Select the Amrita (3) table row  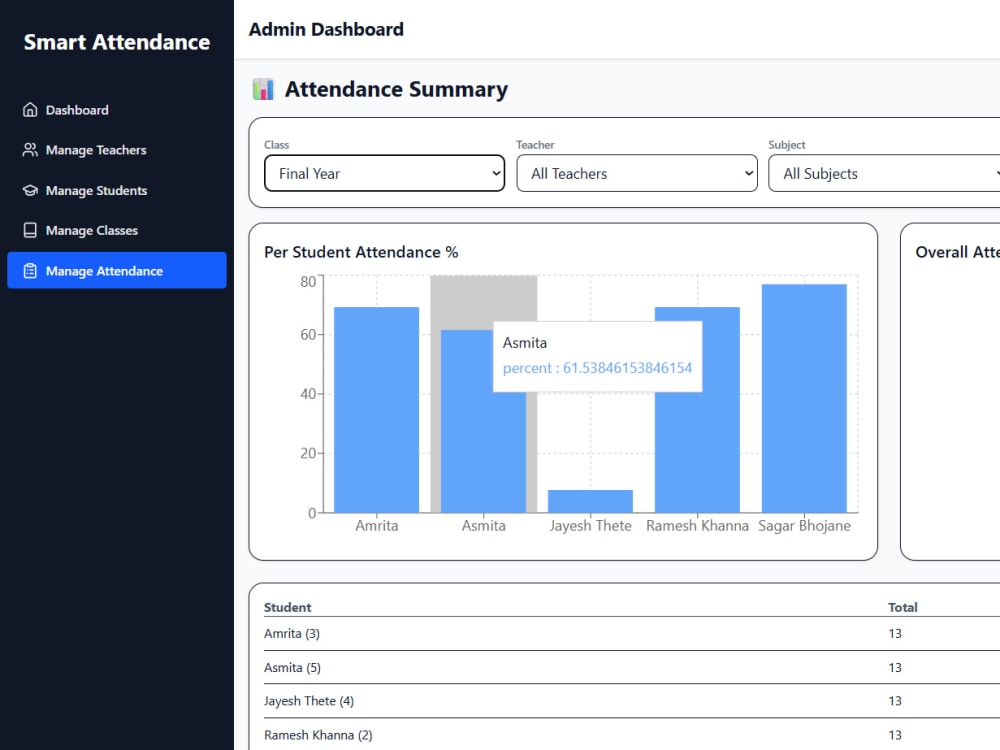[631, 633]
